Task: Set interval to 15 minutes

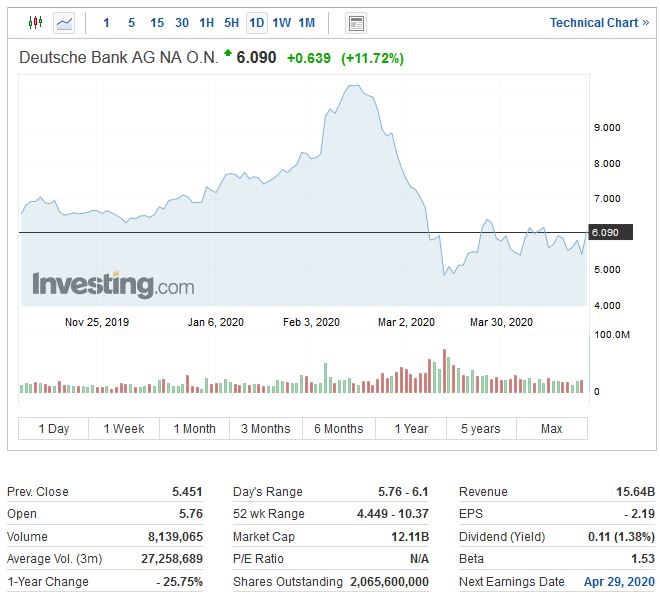Action: tap(157, 23)
